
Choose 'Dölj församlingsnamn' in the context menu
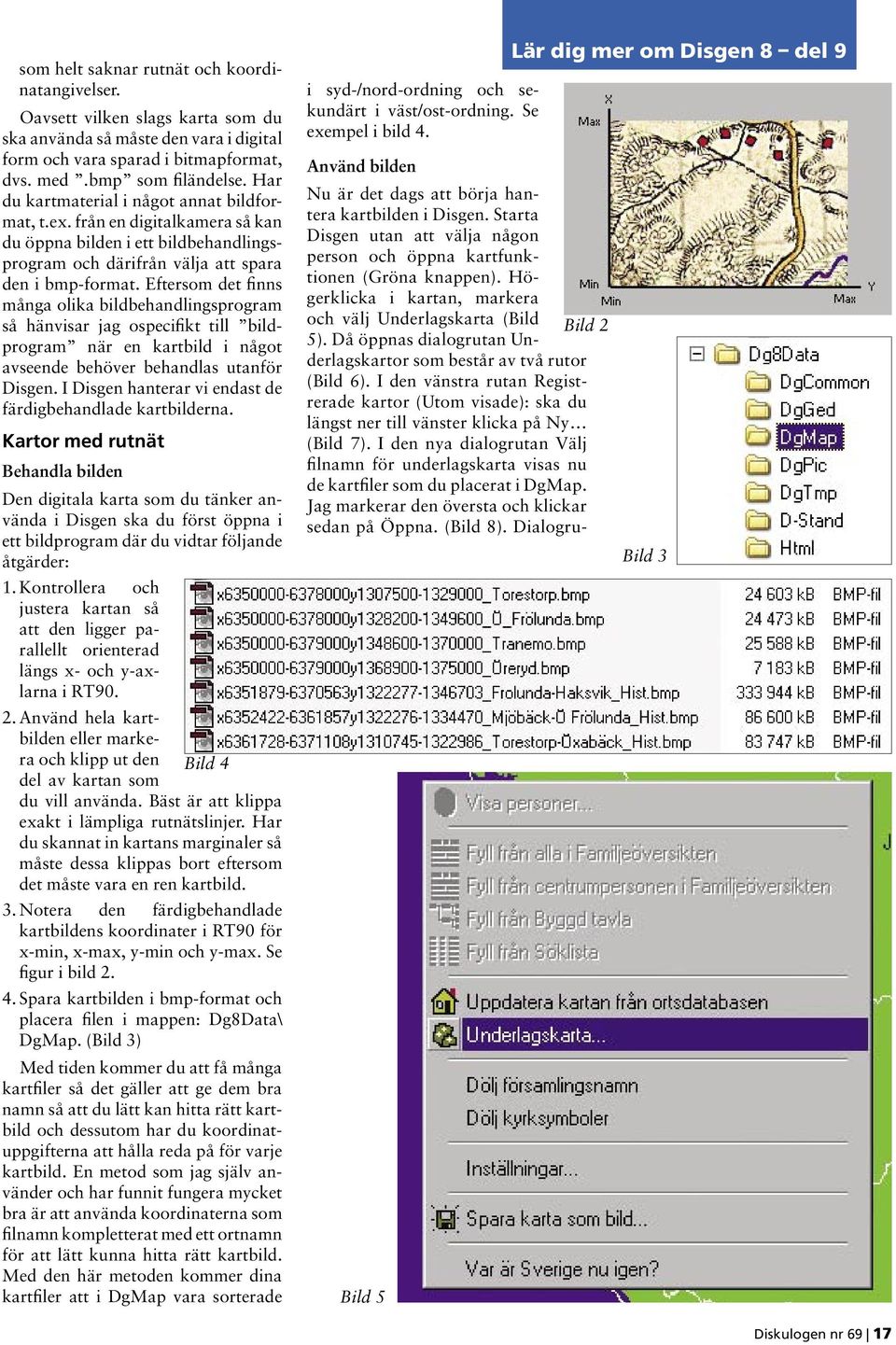pos(552,1086)
